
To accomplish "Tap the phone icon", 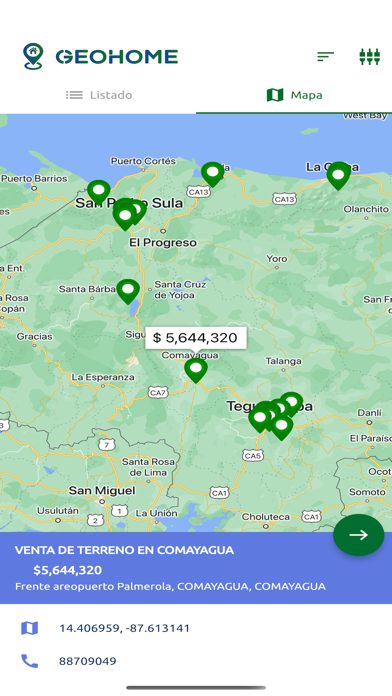I will tap(29, 661).
